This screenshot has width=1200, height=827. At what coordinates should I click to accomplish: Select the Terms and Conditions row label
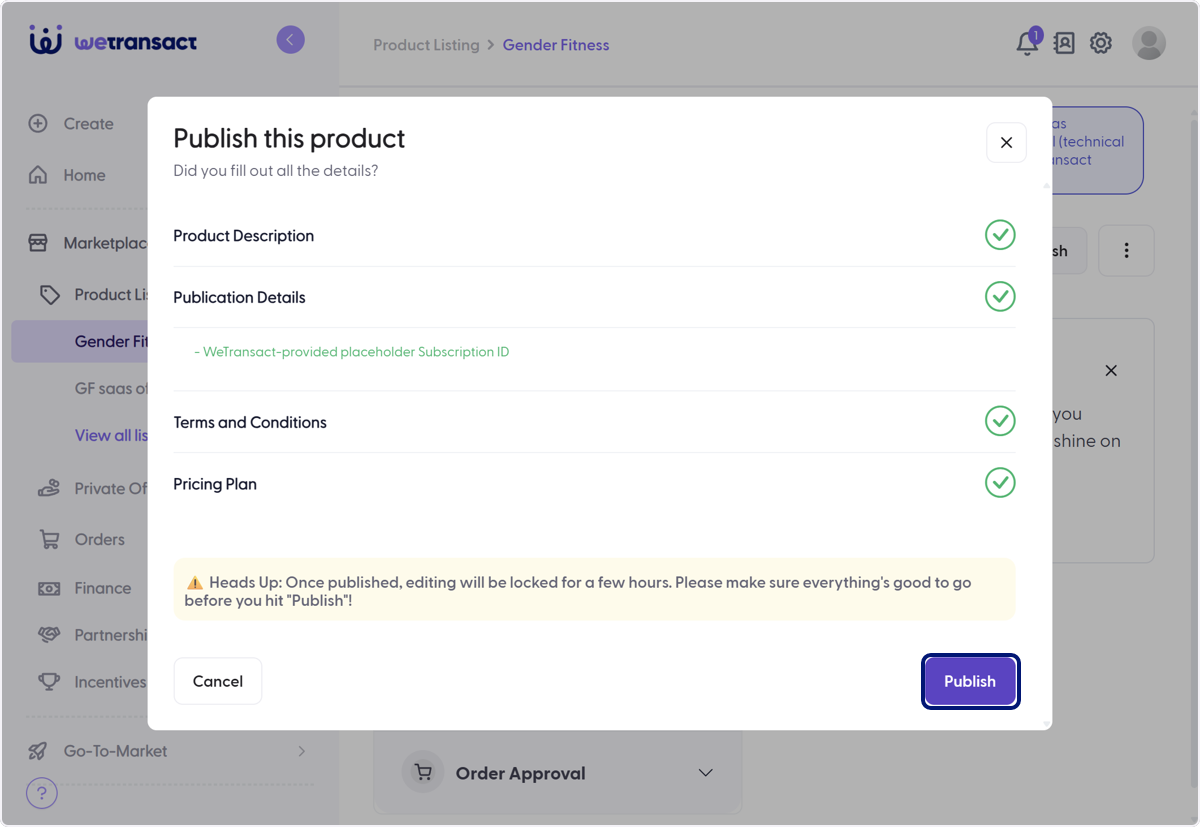250,422
